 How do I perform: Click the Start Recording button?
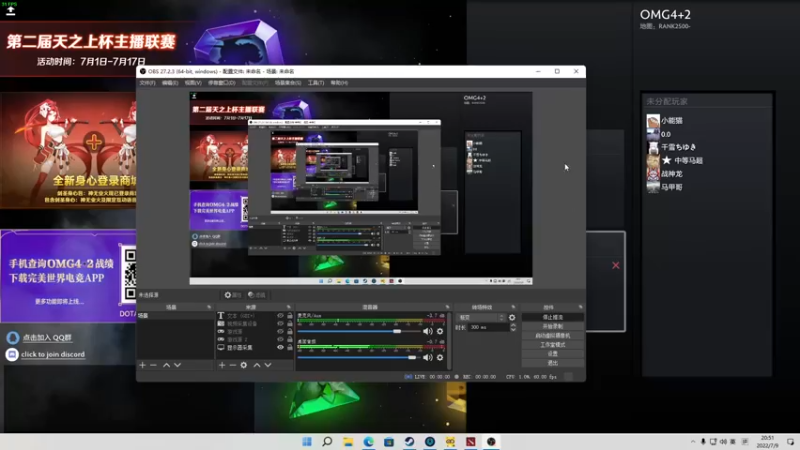pyautogui.click(x=553, y=327)
